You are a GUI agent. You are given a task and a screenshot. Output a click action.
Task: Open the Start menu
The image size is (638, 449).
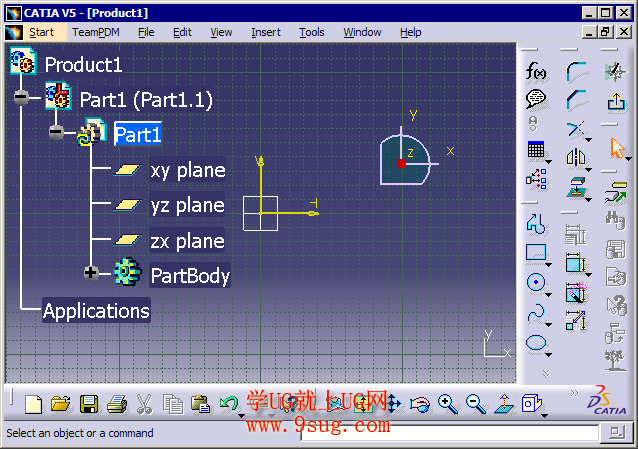click(x=42, y=32)
